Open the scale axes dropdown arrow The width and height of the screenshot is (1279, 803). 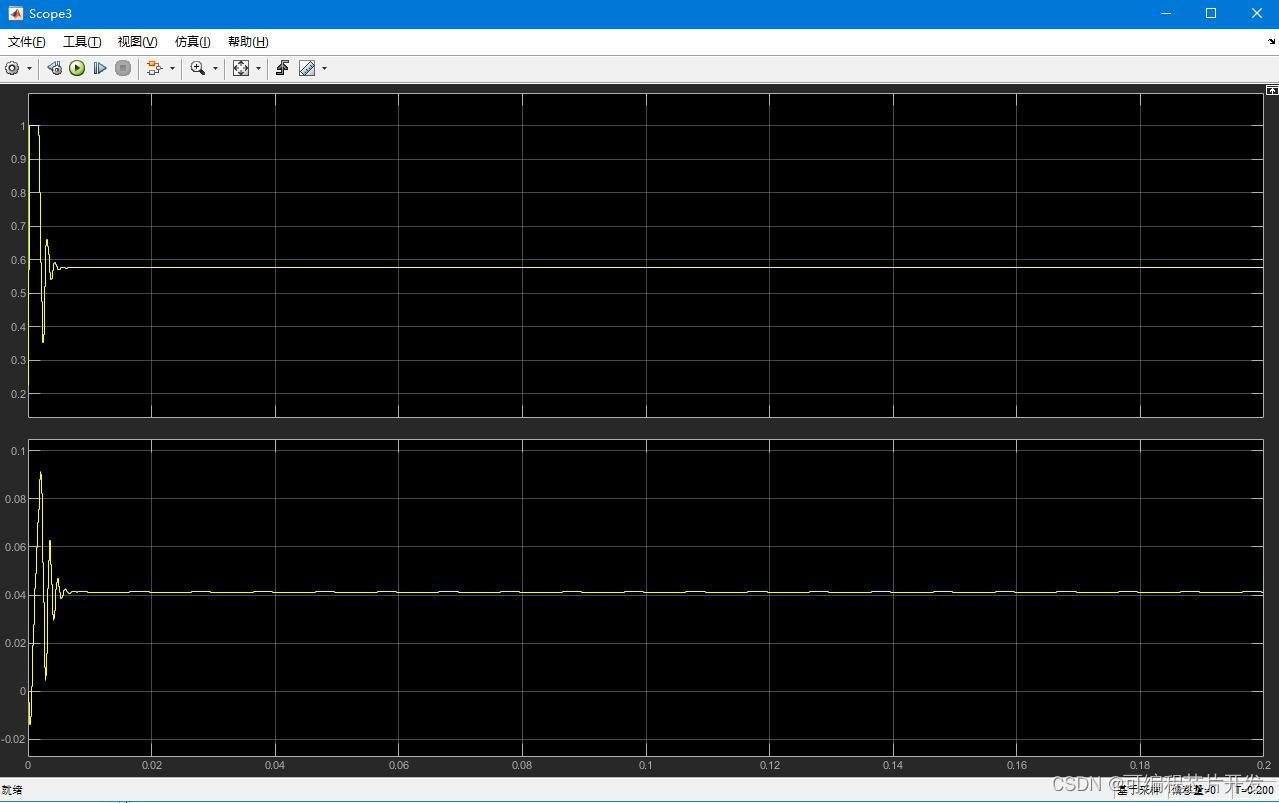click(258, 69)
